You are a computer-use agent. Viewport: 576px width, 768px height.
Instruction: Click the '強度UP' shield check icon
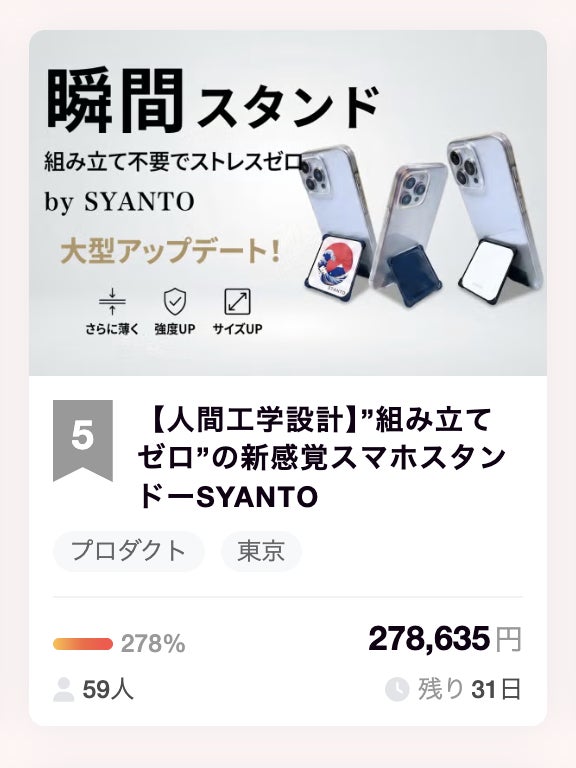pyautogui.click(x=175, y=302)
